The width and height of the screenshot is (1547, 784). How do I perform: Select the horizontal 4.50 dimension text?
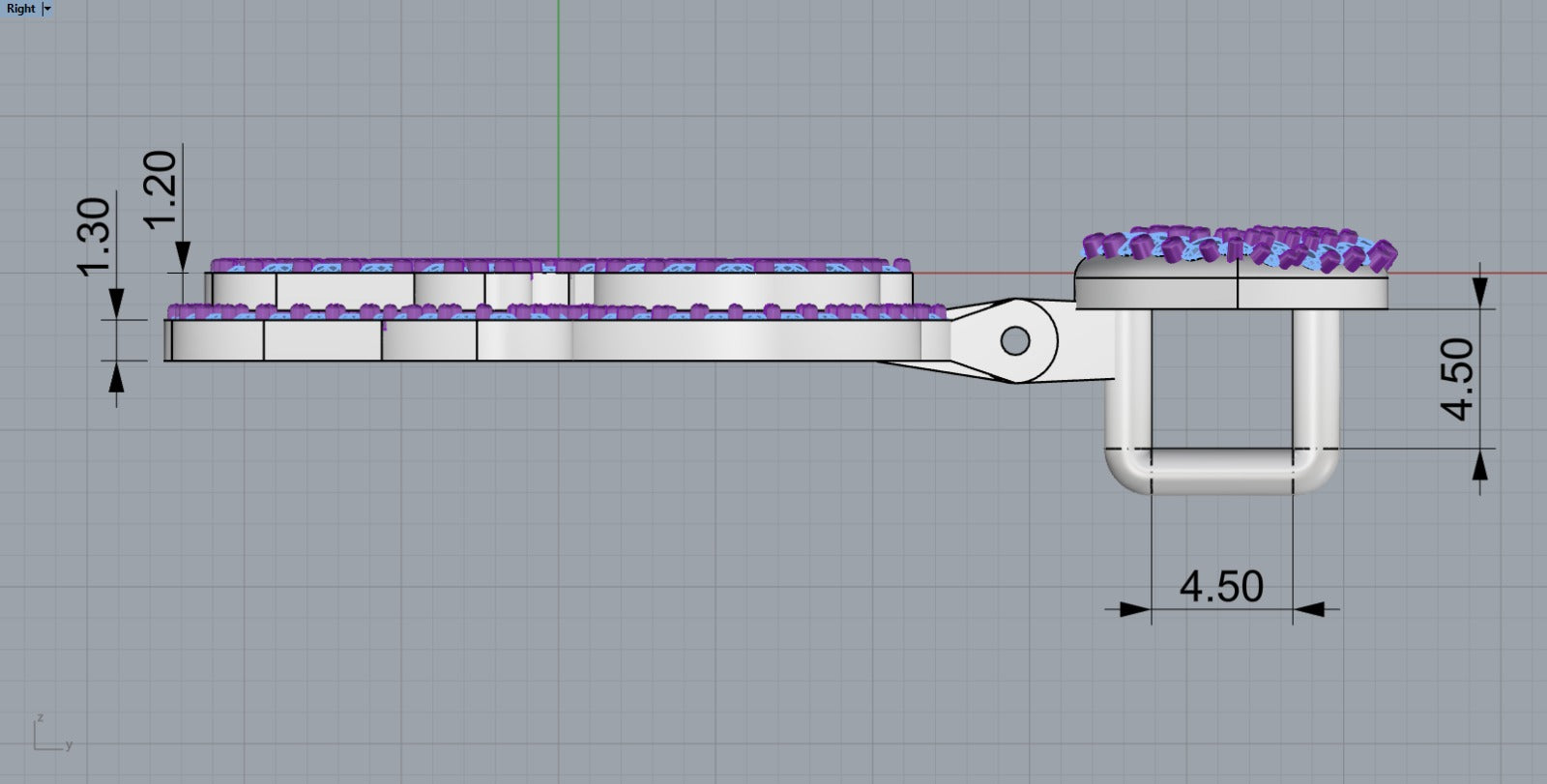[1222, 587]
